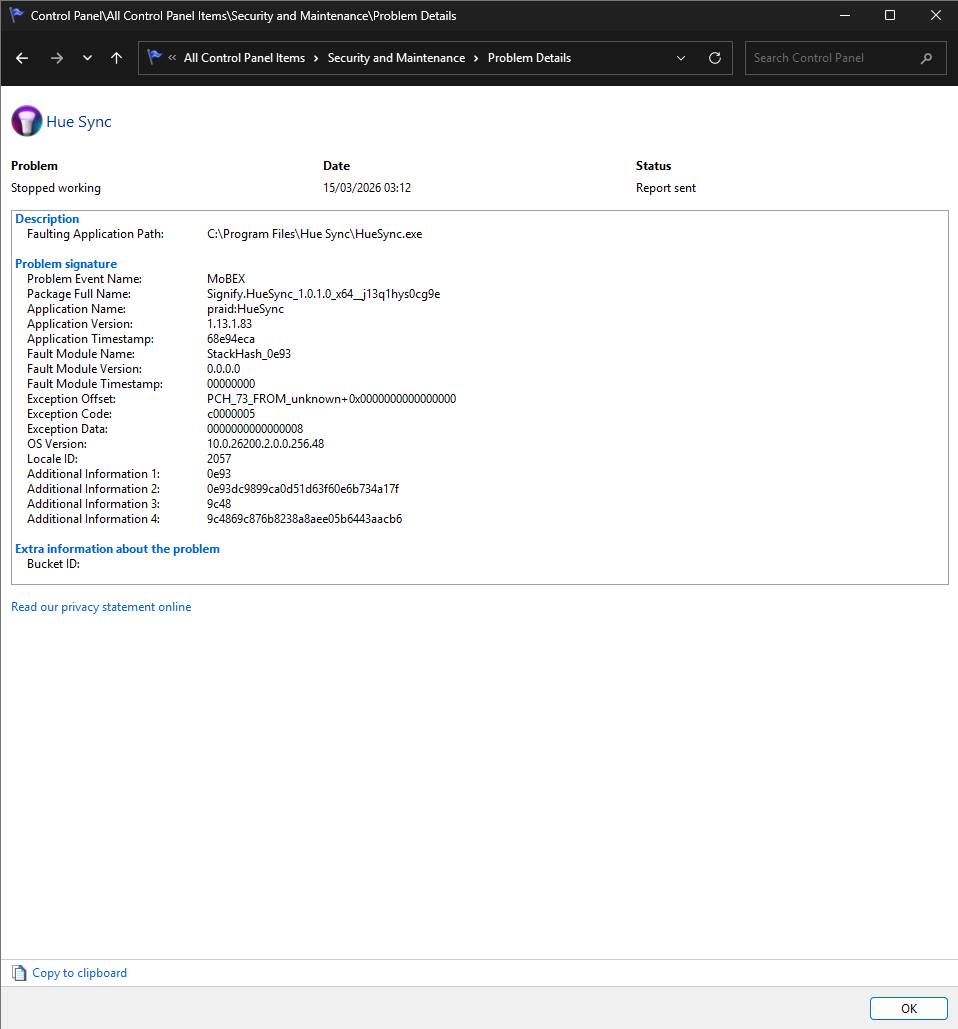Click the Hue Sync bulb icon
958x1029 pixels.
pyautogui.click(x=27, y=121)
